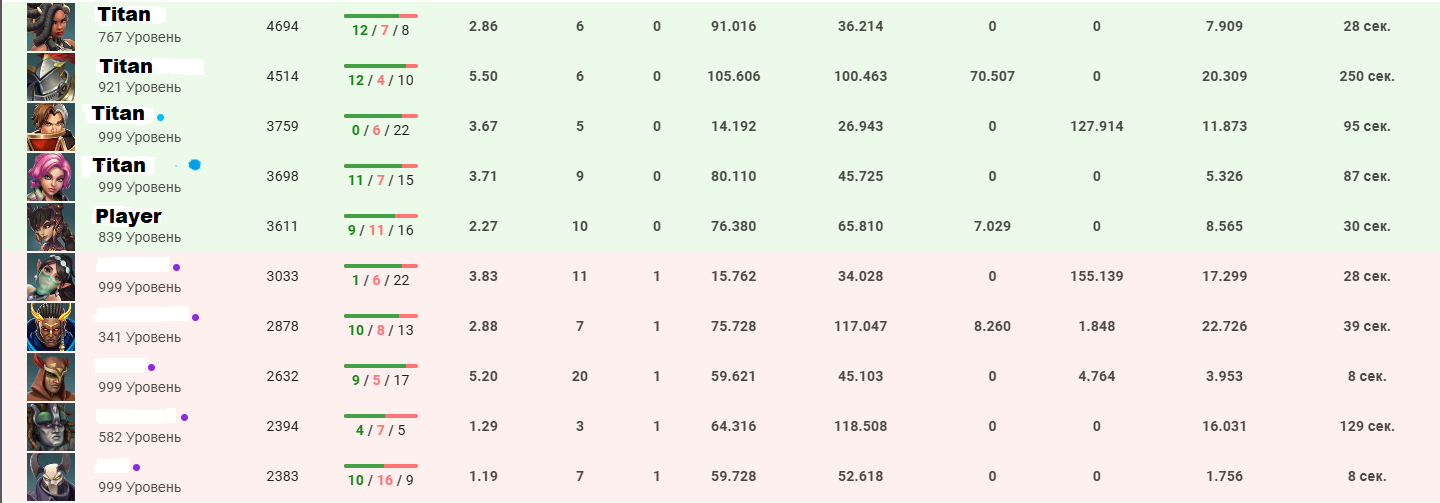
Task: Click the KDA bar above 9 / 11 / 16
Action: click(380, 215)
